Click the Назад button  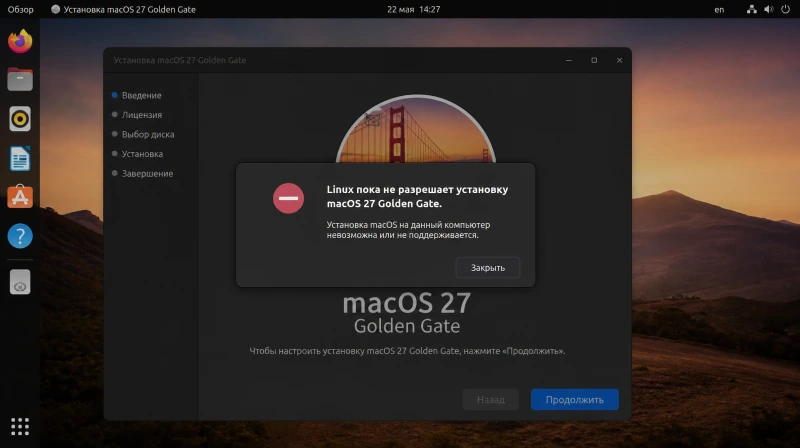click(x=491, y=400)
